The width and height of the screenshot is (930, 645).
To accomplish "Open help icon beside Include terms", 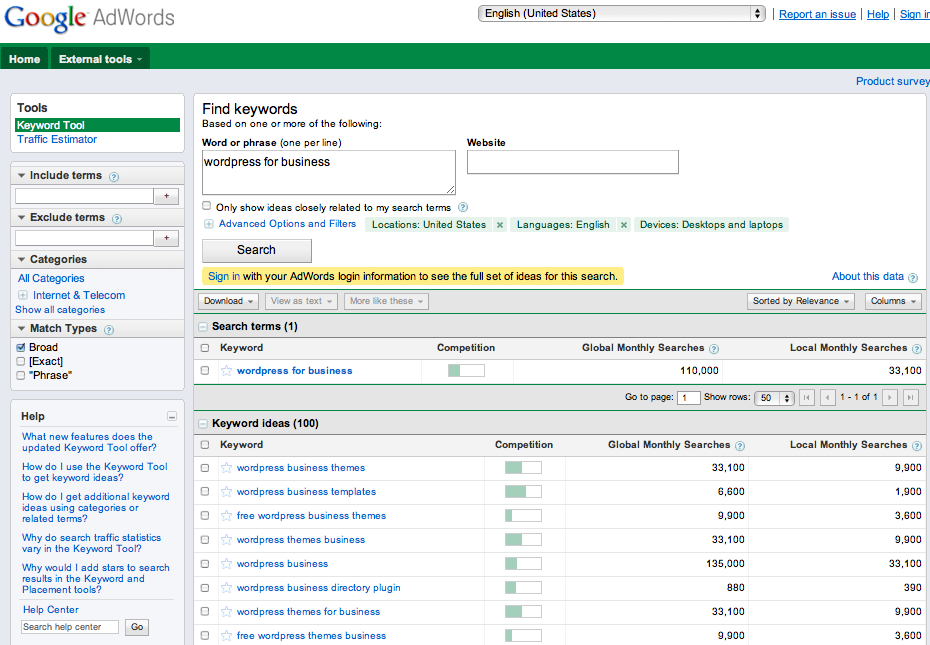I will pyautogui.click(x=114, y=177).
